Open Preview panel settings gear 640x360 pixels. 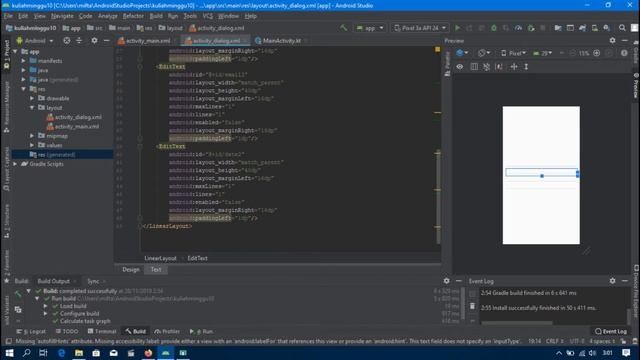pyautogui.click(x=612, y=40)
